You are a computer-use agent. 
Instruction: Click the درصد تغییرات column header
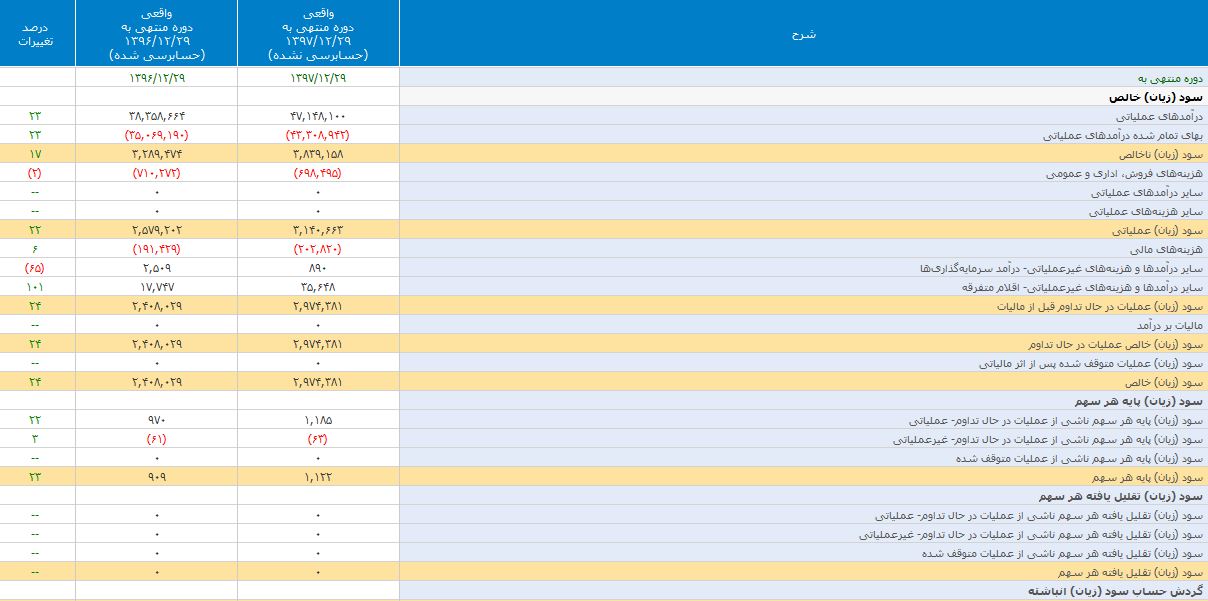tap(37, 34)
